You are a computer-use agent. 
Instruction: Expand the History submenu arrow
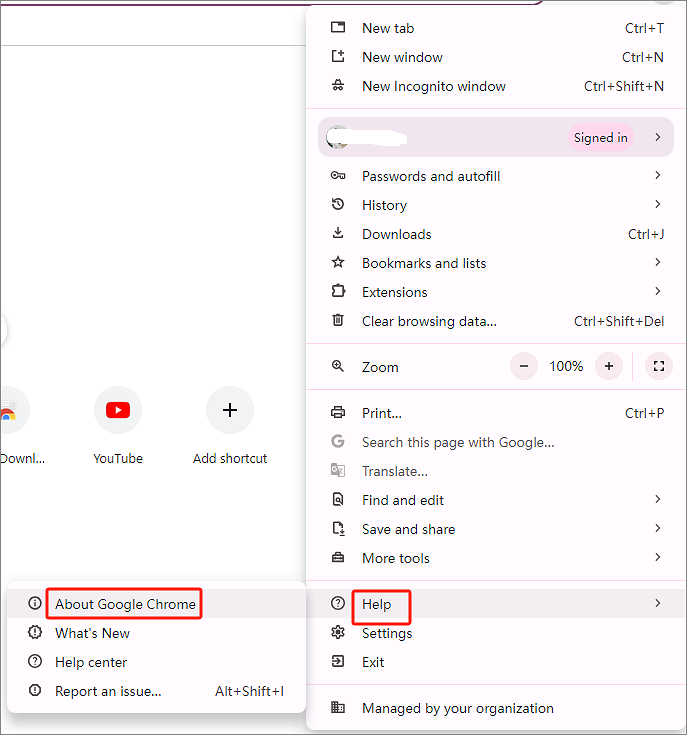657,204
